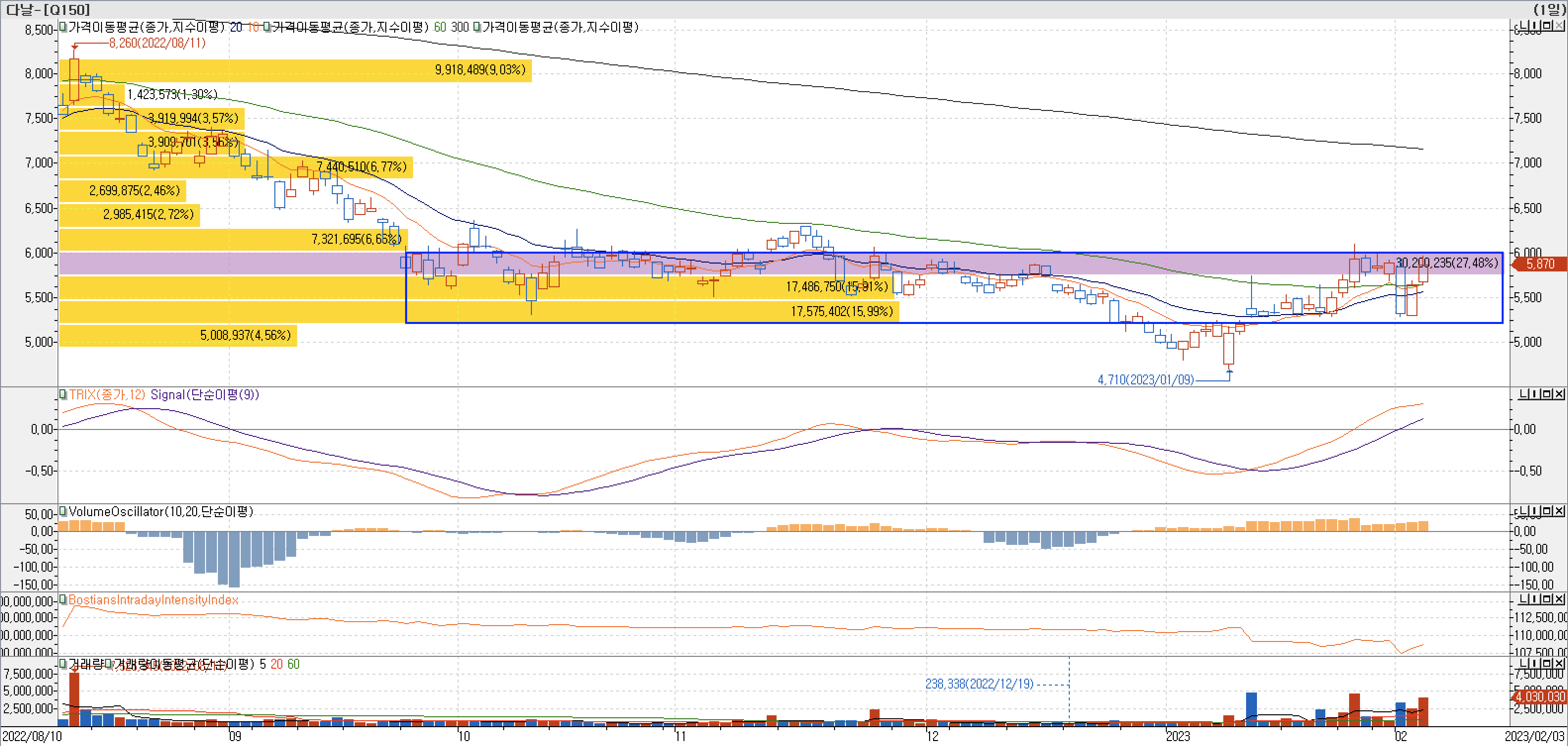
Task: Toggle the TRIX indicator green checkbox
Action: click(x=63, y=395)
